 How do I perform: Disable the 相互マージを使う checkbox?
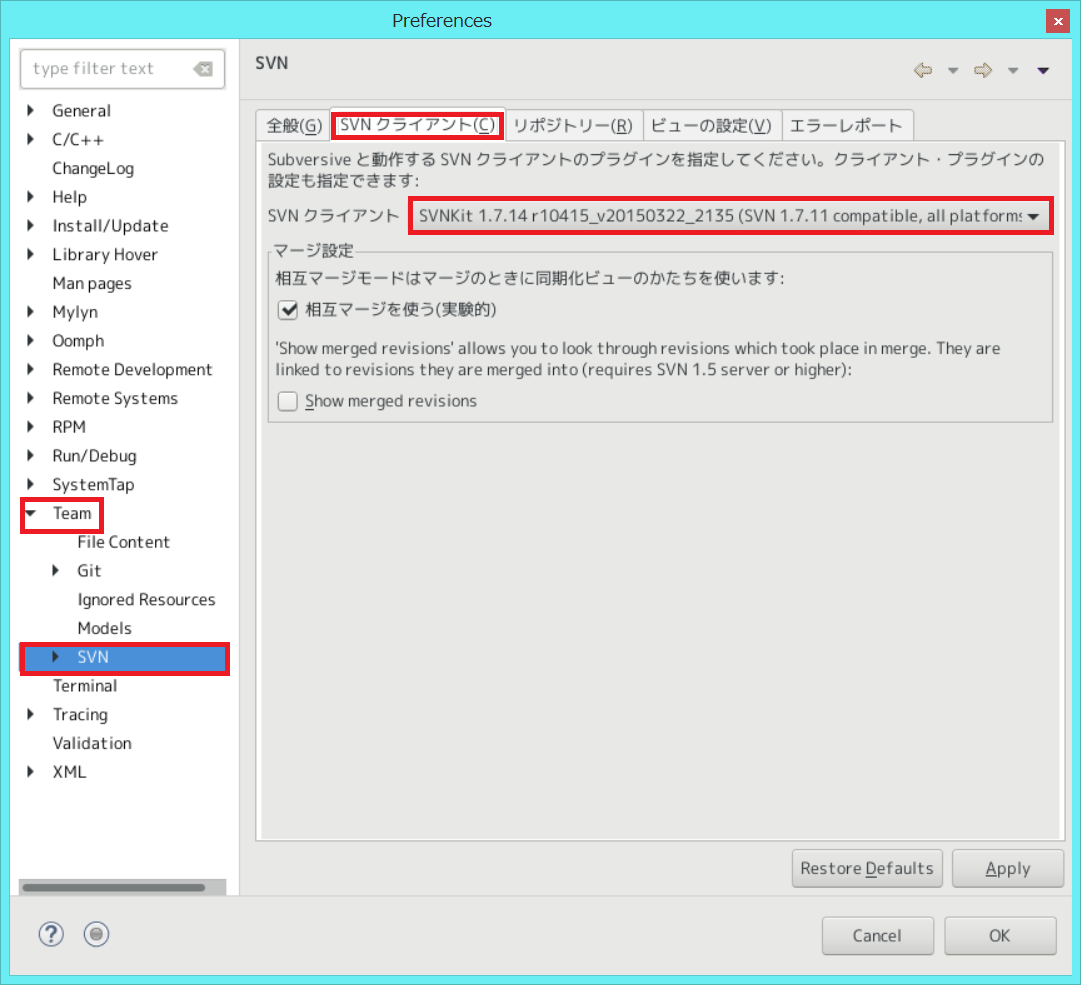[287, 310]
